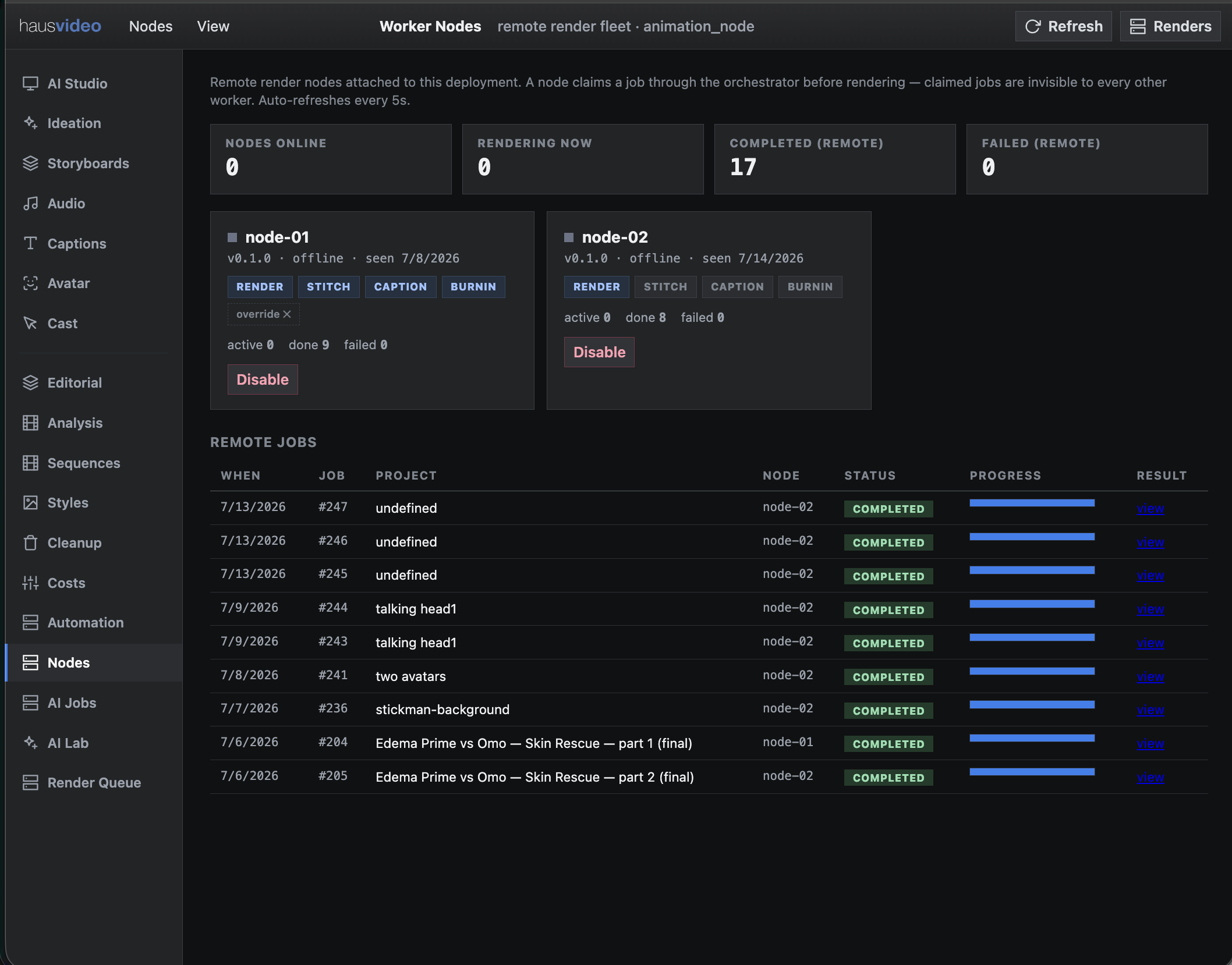Click the Refresh circular arrow icon

click(1033, 26)
